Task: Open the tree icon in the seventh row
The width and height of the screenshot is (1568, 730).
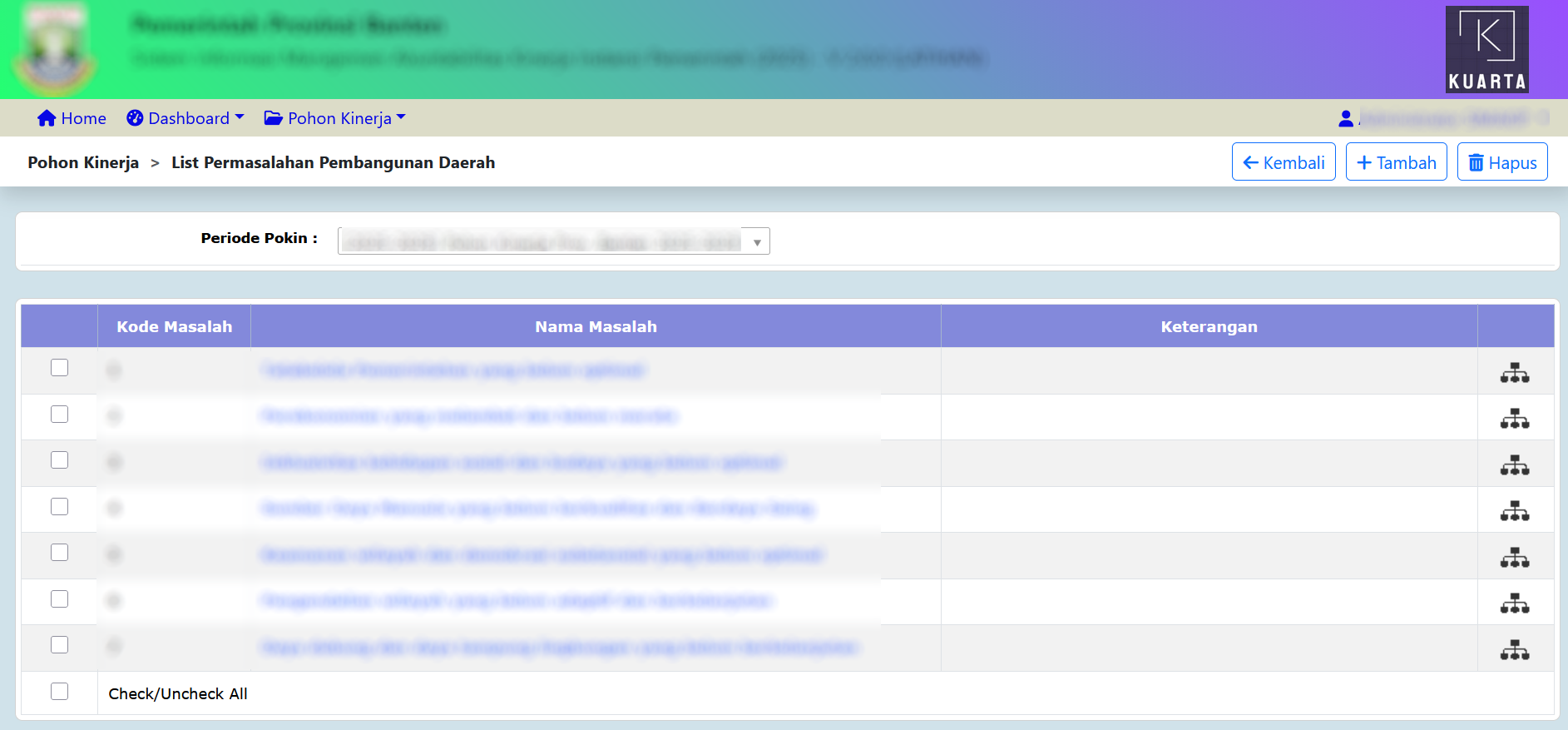Action: [1514, 650]
